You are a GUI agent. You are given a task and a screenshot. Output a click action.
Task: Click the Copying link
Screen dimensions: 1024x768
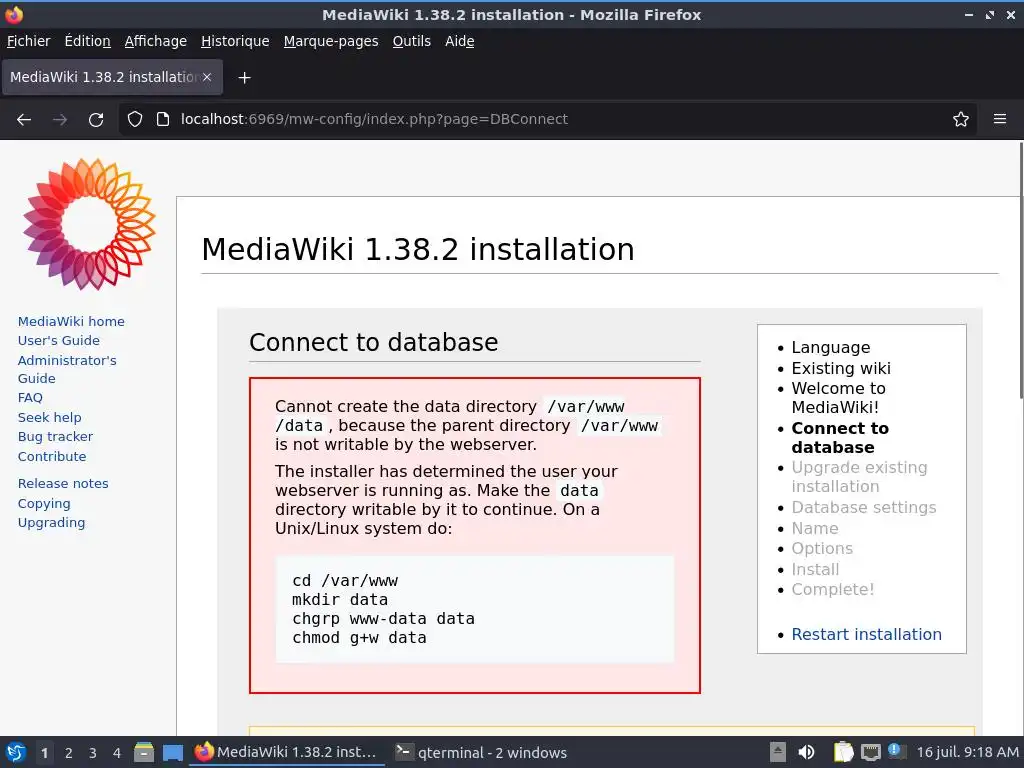pyautogui.click(x=44, y=504)
